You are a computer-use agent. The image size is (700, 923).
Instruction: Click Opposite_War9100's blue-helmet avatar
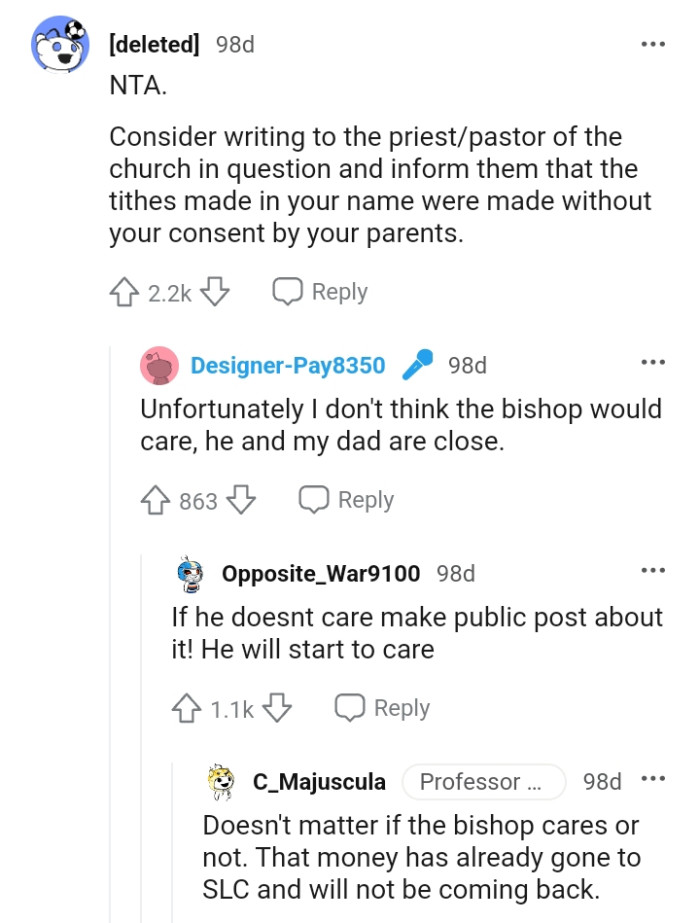pos(190,573)
